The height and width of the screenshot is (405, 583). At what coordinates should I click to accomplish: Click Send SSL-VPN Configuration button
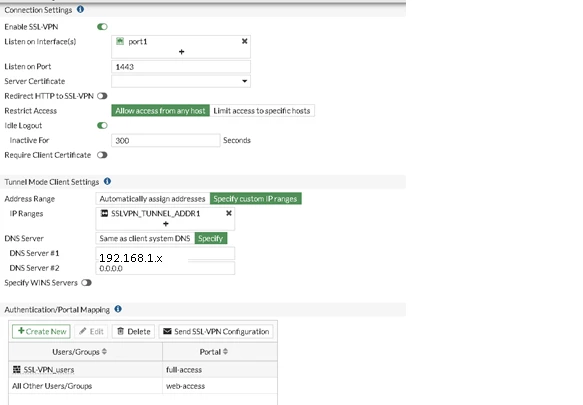(216, 331)
